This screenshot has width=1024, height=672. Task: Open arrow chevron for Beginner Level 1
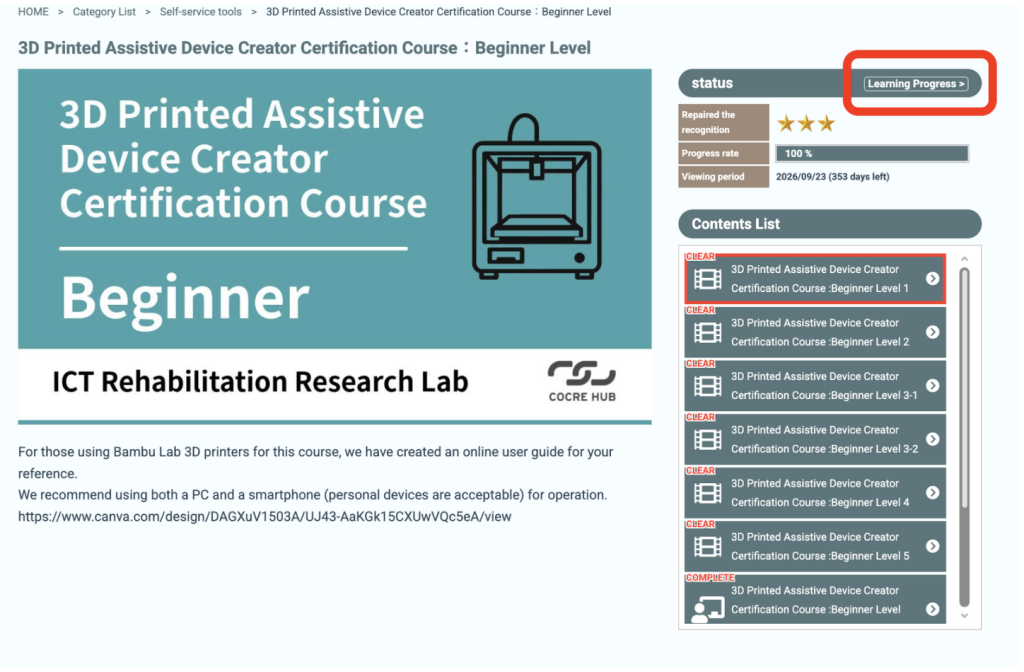(x=932, y=279)
